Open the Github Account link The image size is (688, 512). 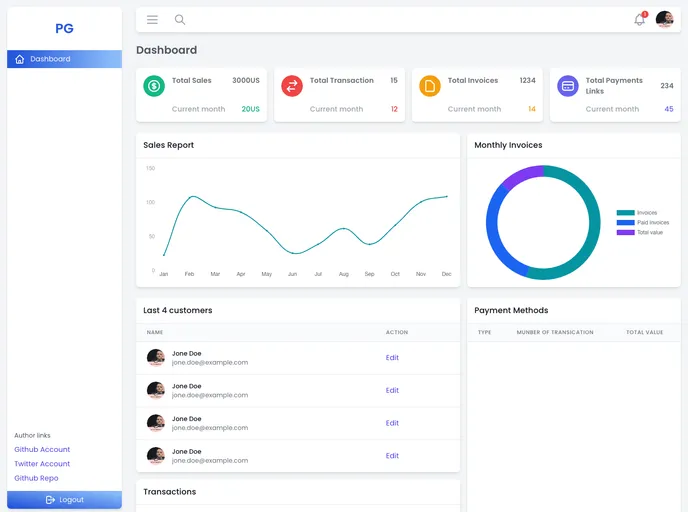pos(42,449)
